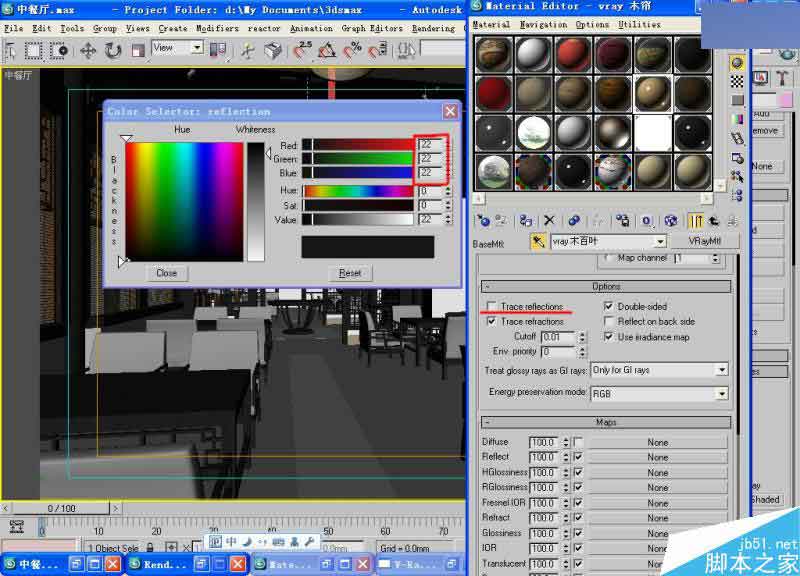Select the Move tool in main toolbar
Screen dimensions: 800x576
coord(86,49)
